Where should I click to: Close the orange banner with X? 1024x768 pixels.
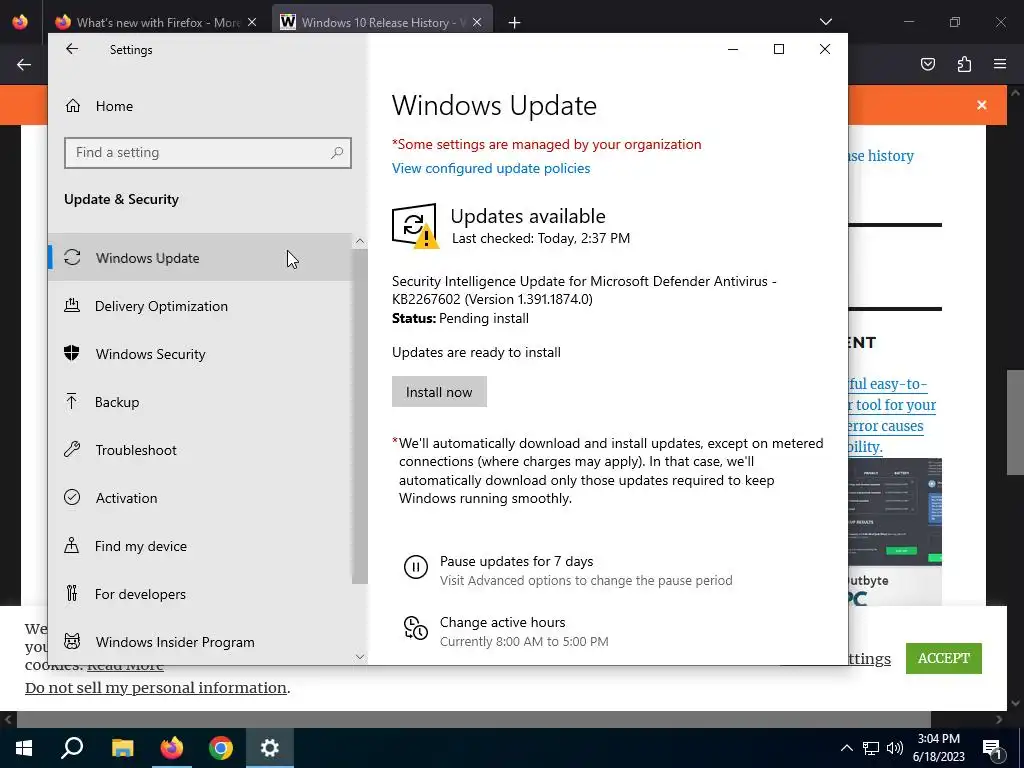click(982, 105)
